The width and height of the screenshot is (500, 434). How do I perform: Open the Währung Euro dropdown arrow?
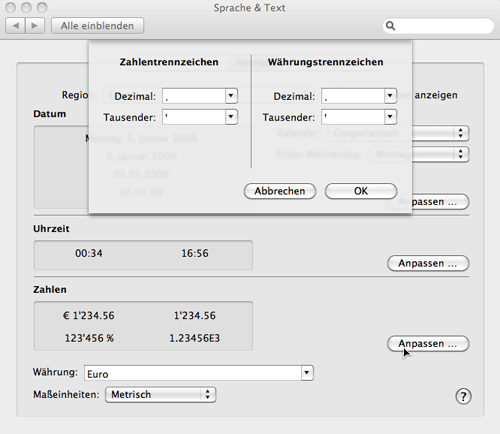(307, 373)
